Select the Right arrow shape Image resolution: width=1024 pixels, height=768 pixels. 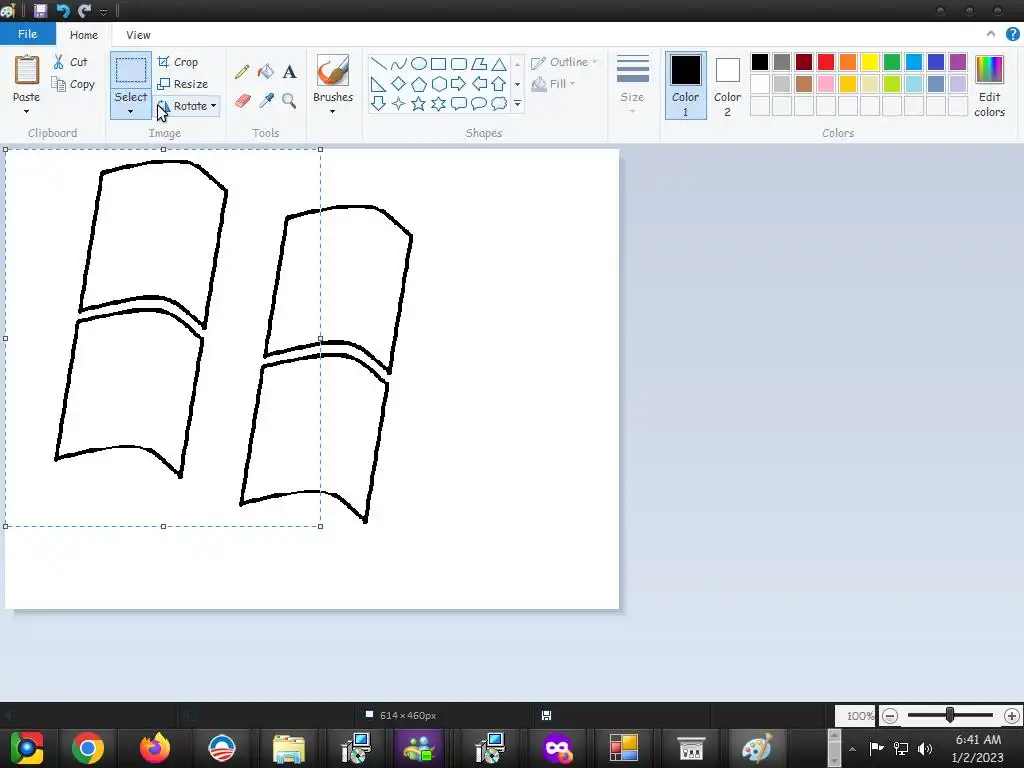(458, 84)
